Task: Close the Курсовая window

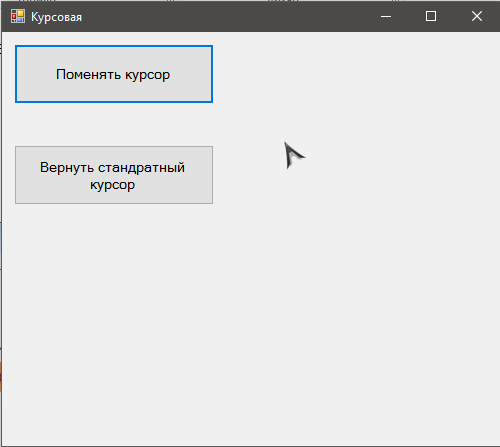Action: (x=477, y=16)
